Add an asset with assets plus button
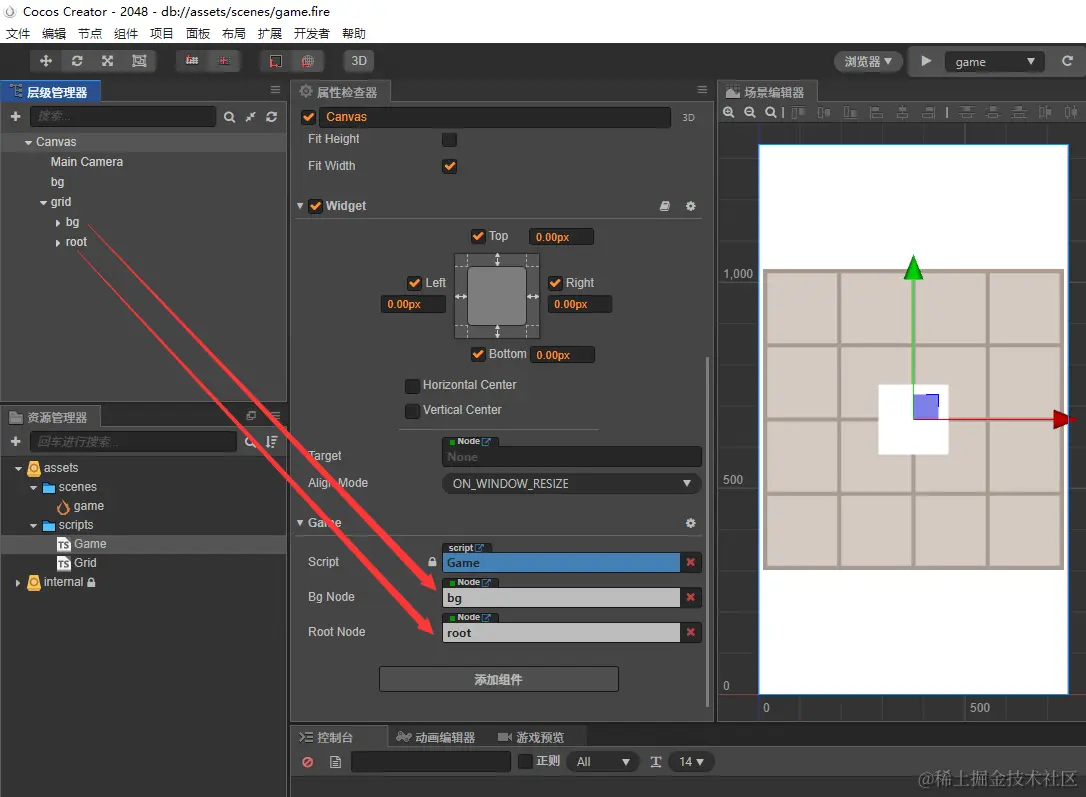 (16, 442)
